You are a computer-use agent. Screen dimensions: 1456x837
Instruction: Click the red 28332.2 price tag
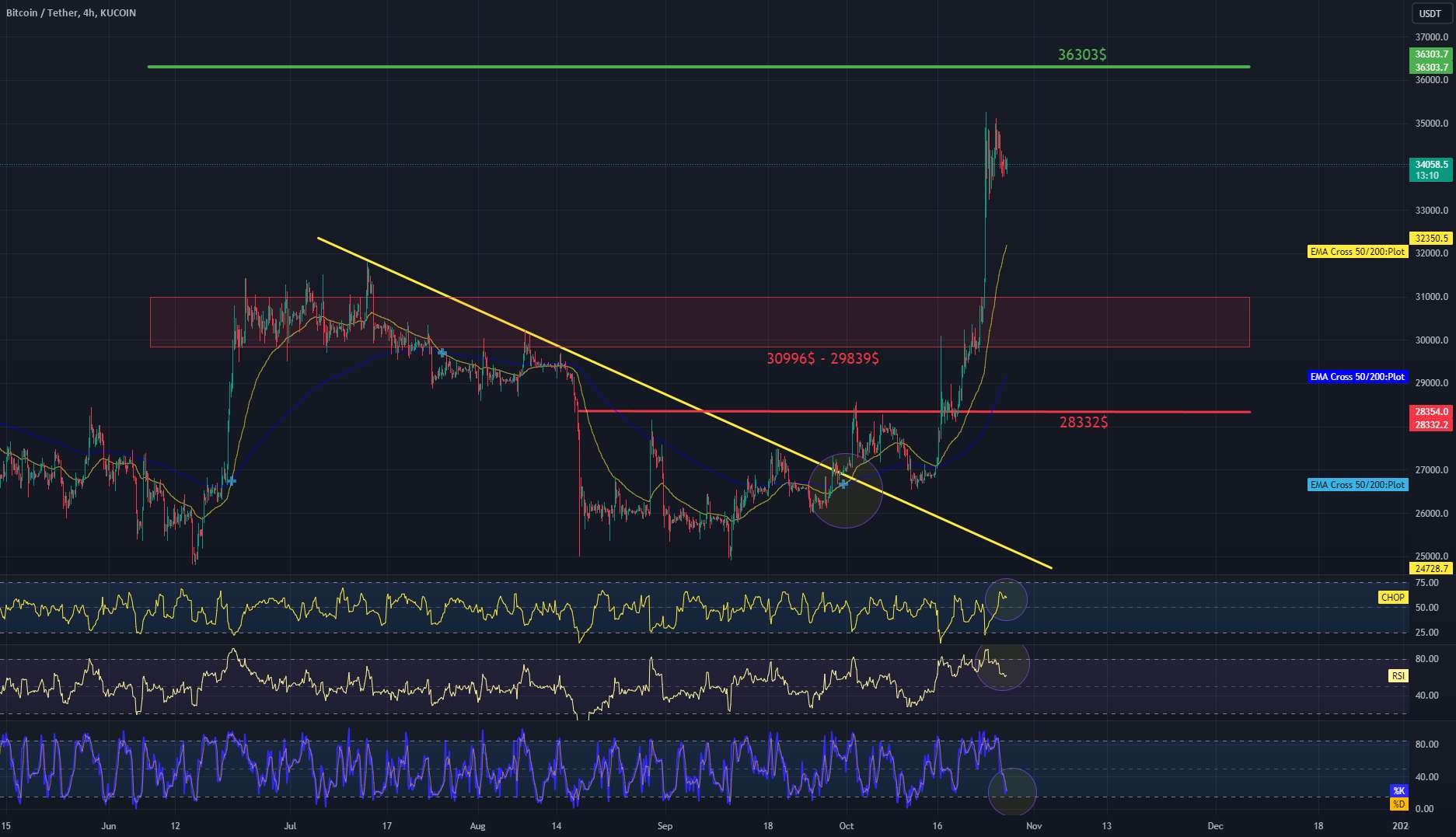[1430, 425]
